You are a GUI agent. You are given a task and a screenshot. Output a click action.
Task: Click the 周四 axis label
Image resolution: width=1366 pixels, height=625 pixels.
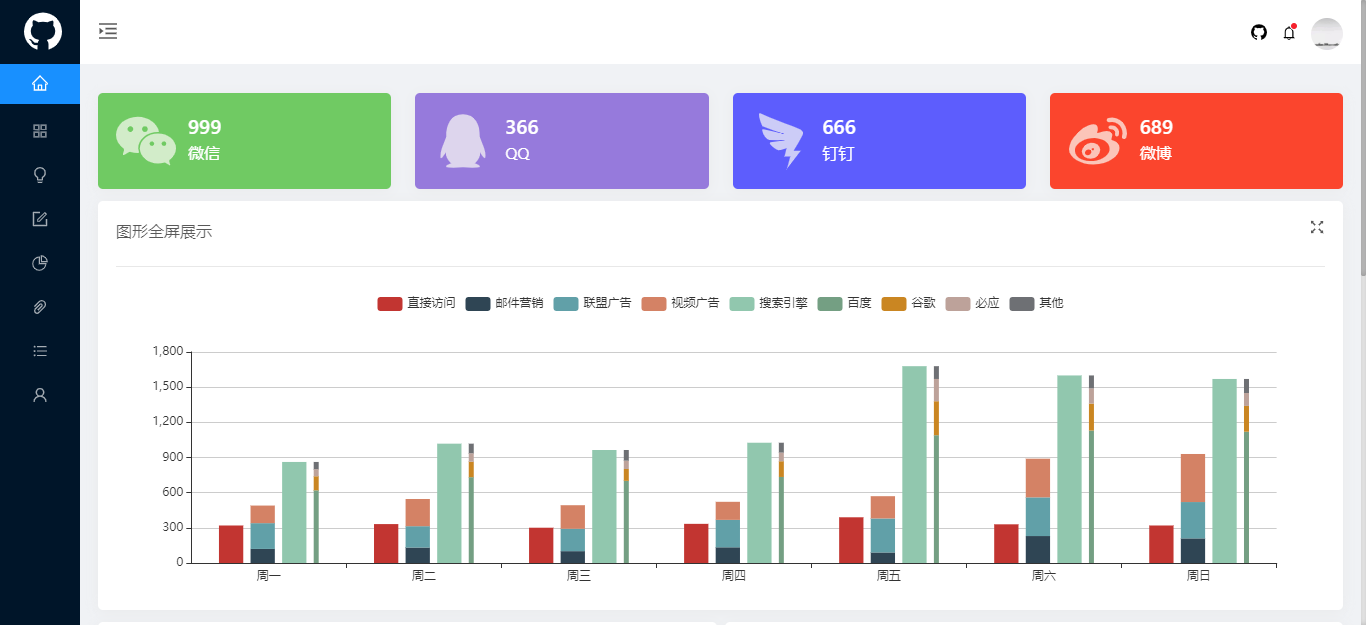pos(734,576)
